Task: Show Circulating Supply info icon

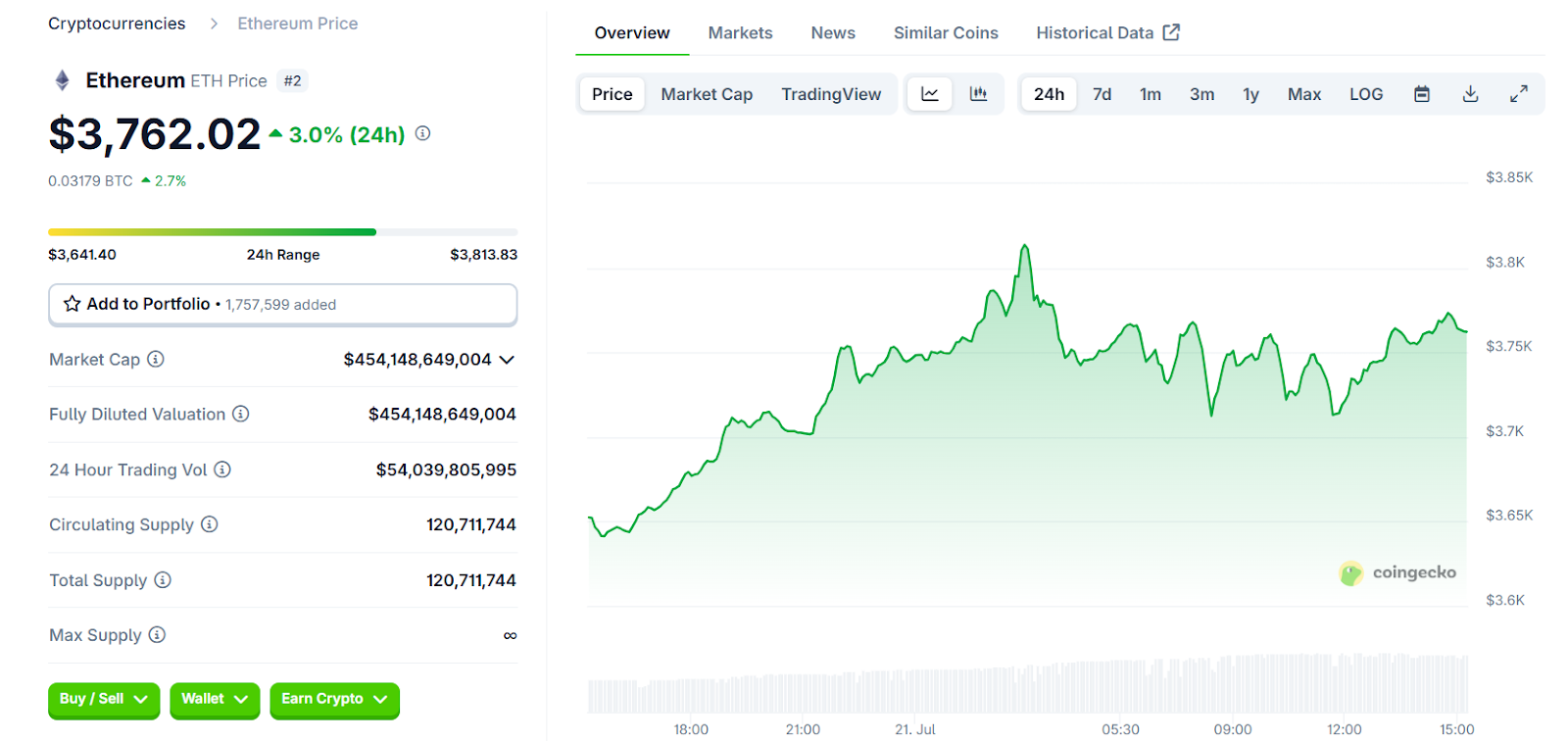Action: (x=210, y=524)
